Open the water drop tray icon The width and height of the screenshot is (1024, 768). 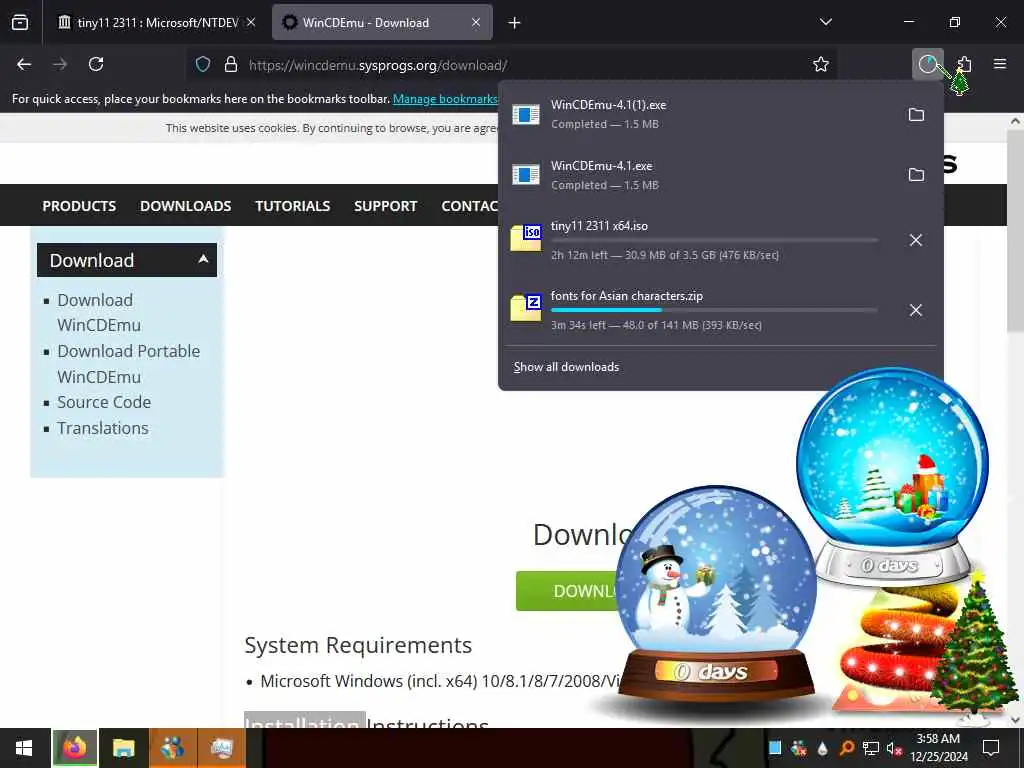click(823, 748)
